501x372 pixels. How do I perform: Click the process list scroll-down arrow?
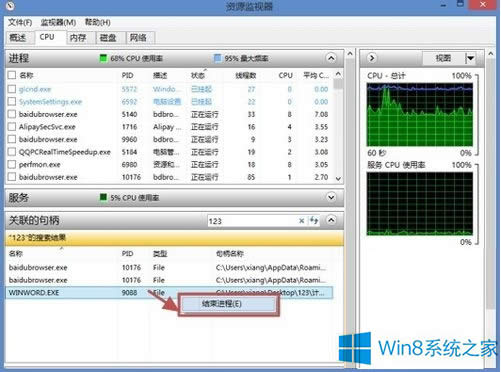tap(338, 179)
